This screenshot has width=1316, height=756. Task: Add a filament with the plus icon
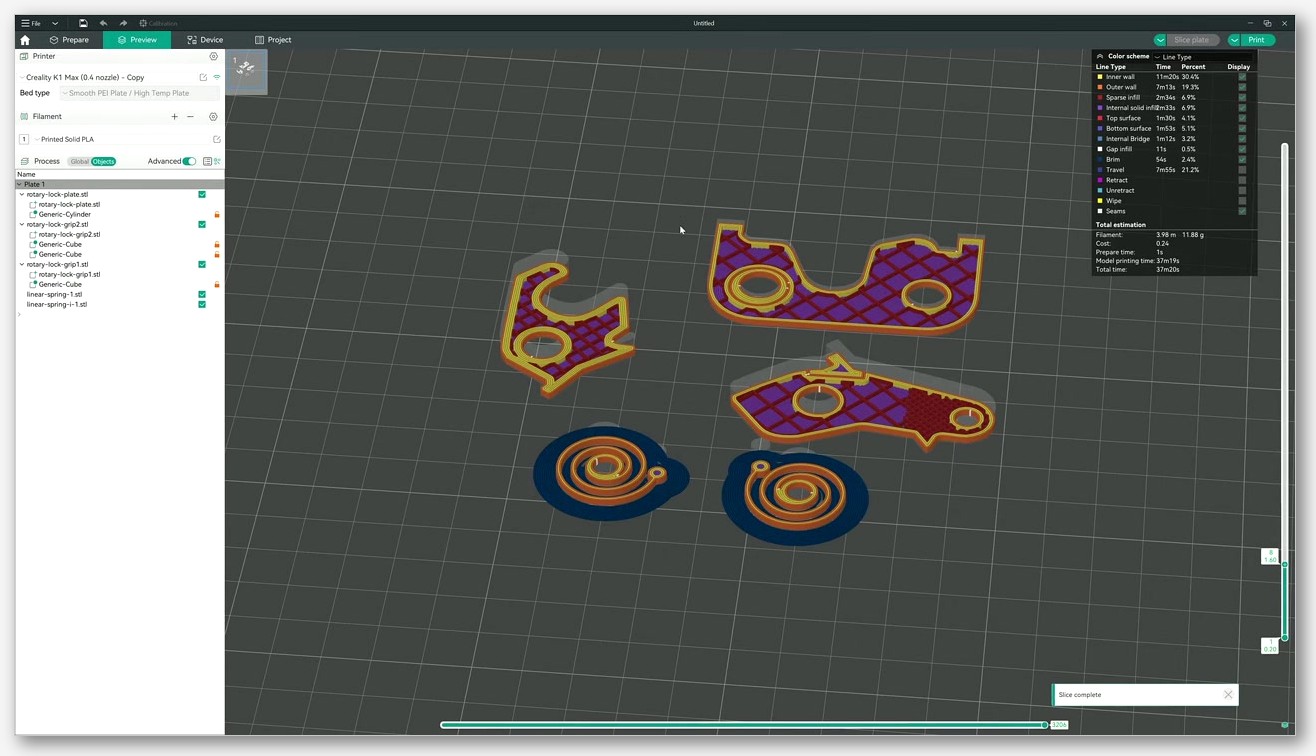[174, 116]
